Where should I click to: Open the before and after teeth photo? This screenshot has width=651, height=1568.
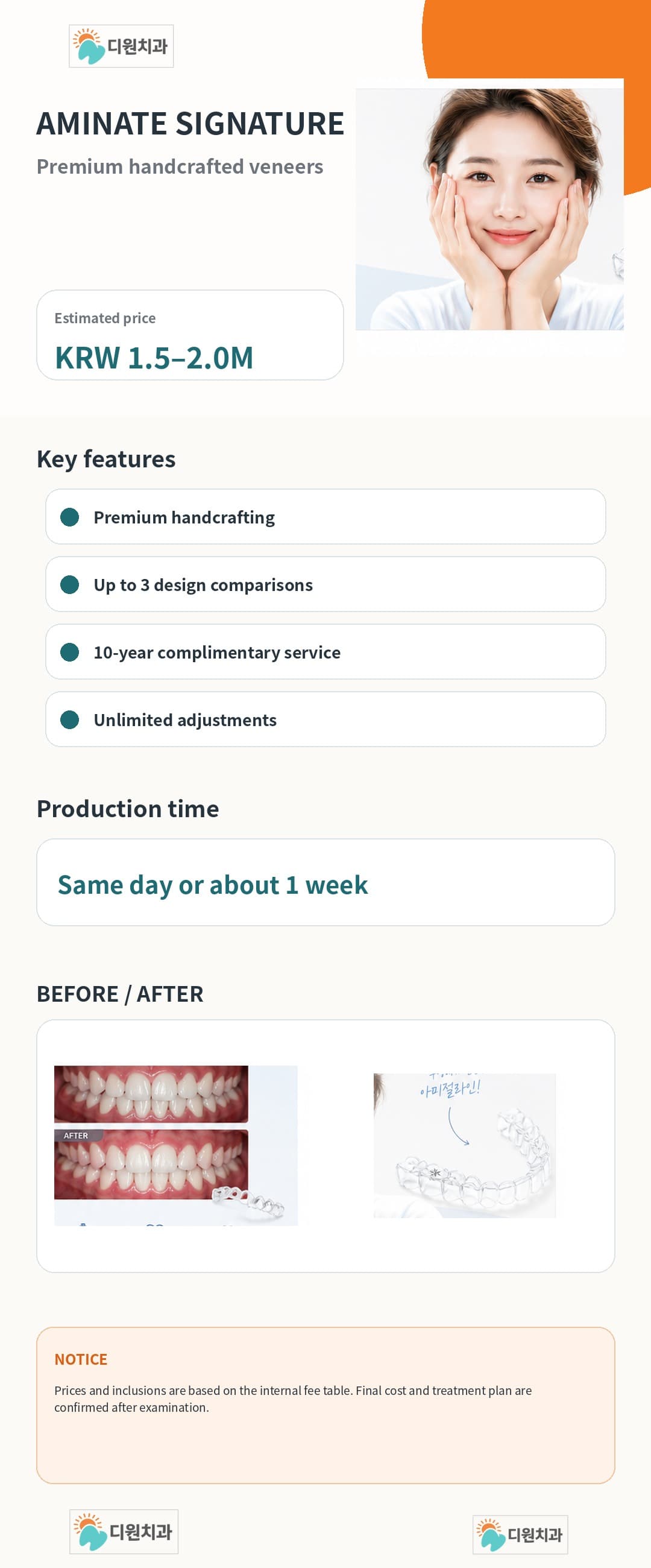point(176,1145)
